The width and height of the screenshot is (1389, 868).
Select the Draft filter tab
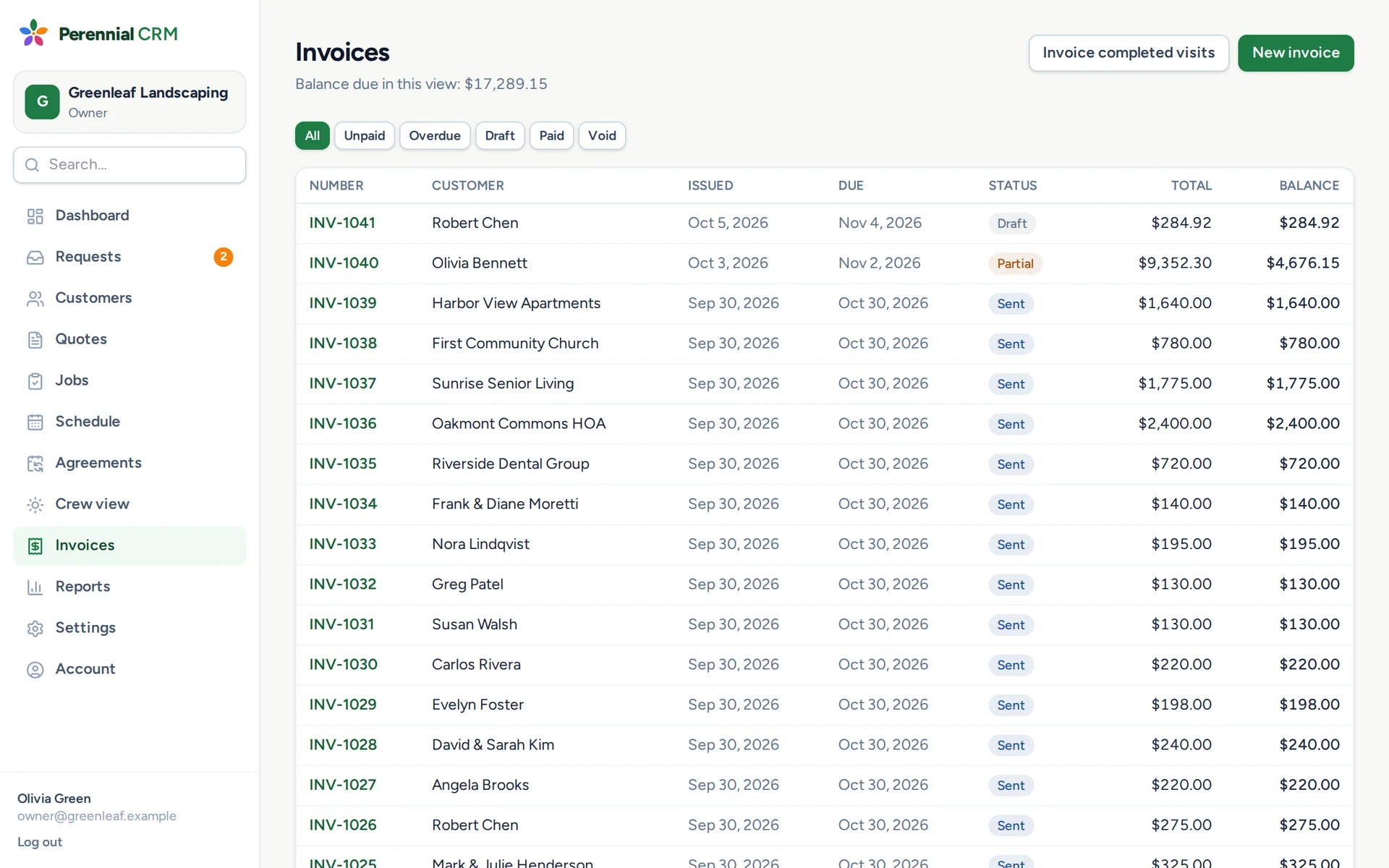pos(499,135)
